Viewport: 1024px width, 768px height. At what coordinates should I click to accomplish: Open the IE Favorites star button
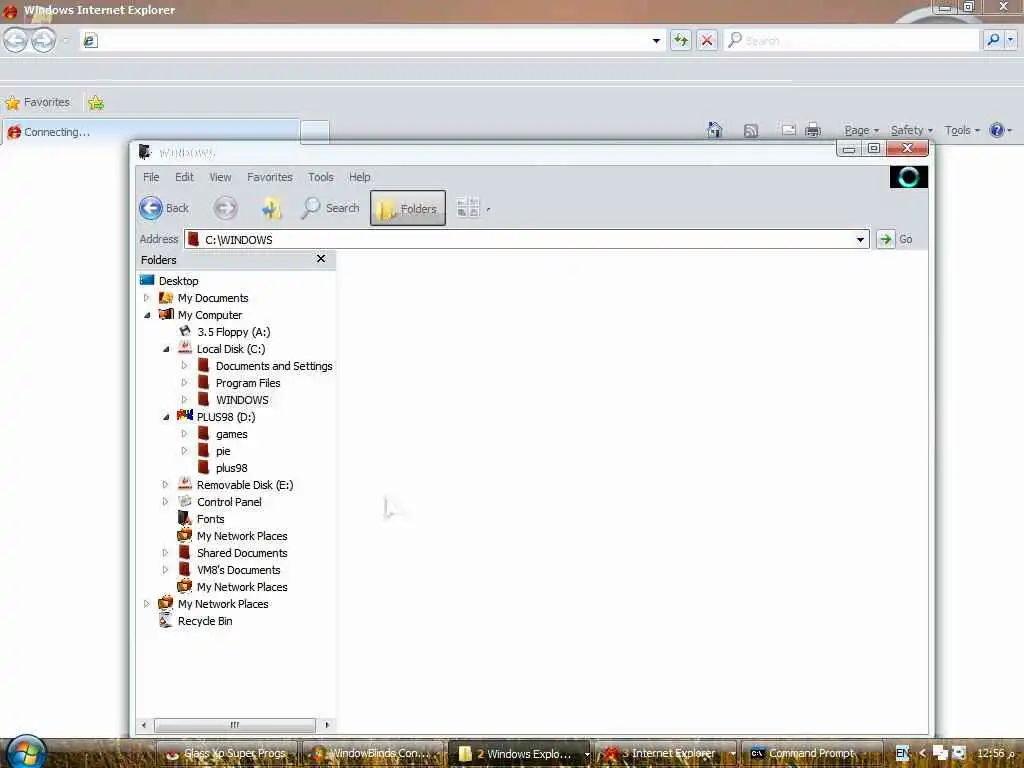tap(37, 103)
